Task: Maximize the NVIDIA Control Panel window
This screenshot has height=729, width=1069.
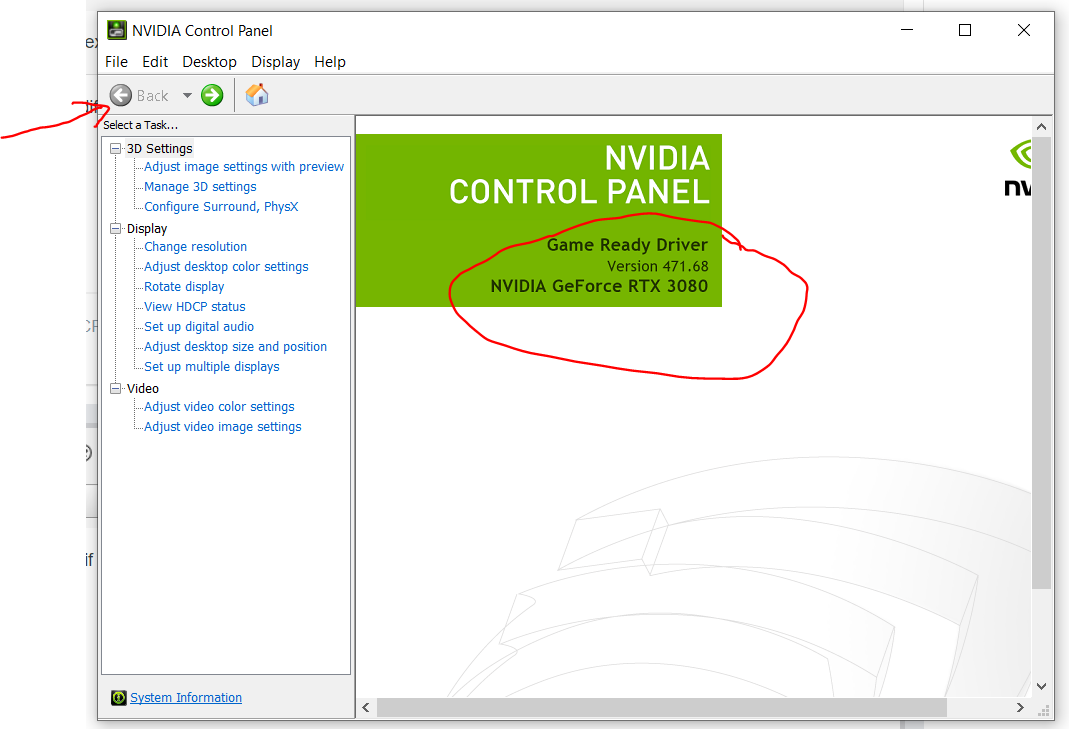Action: coord(965,30)
